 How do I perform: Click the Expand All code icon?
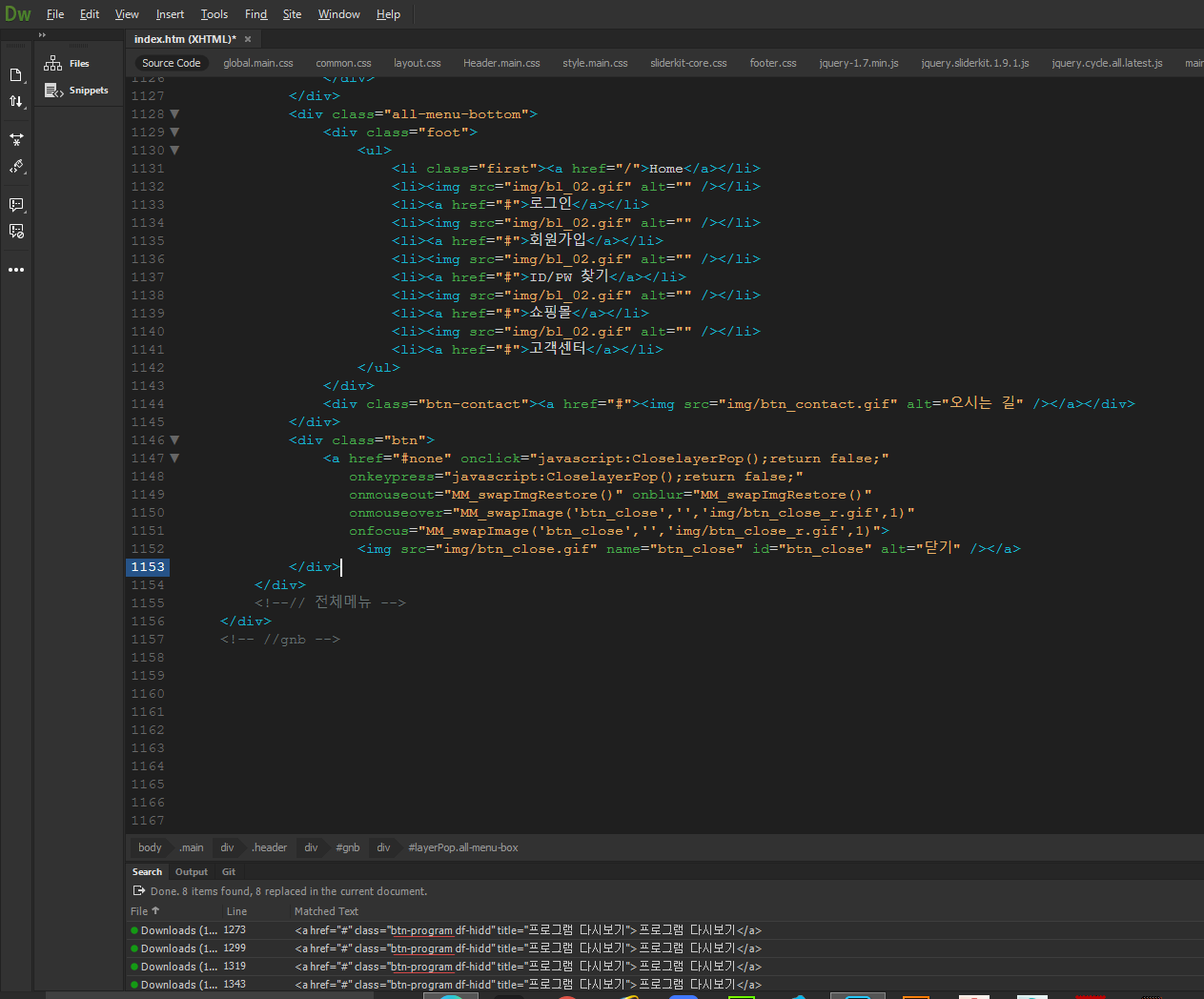pyautogui.click(x=16, y=139)
